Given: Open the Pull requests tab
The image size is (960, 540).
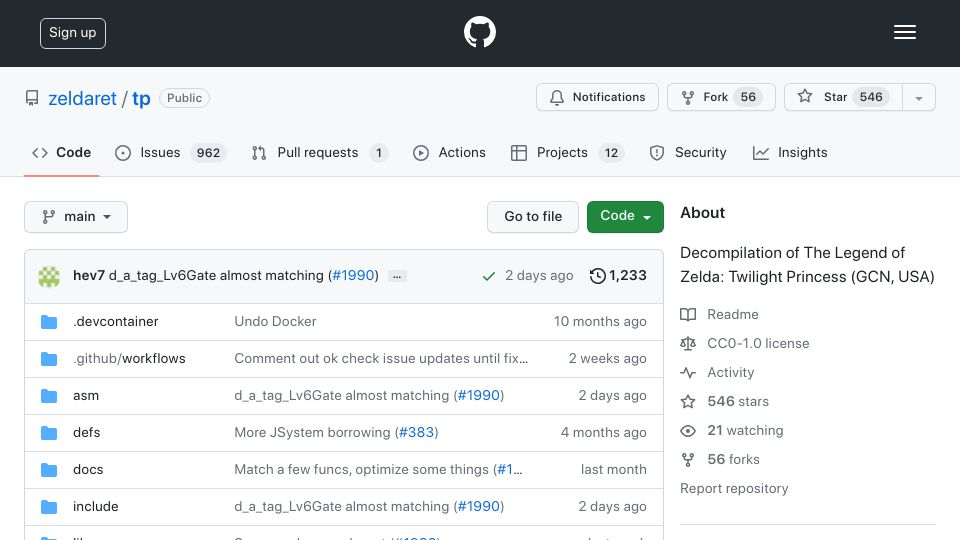Looking at the screenshot, I should point(320,152).
